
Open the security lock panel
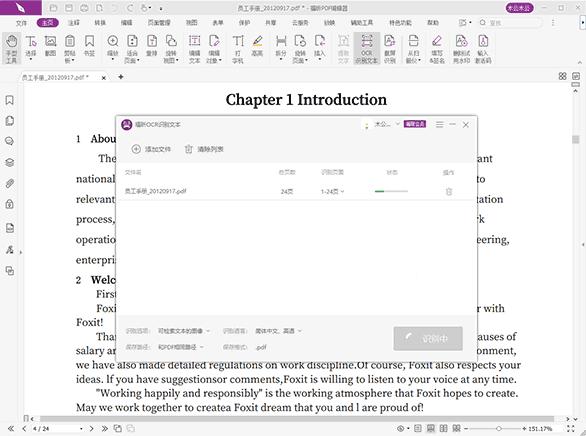click(x=10, y=204)
